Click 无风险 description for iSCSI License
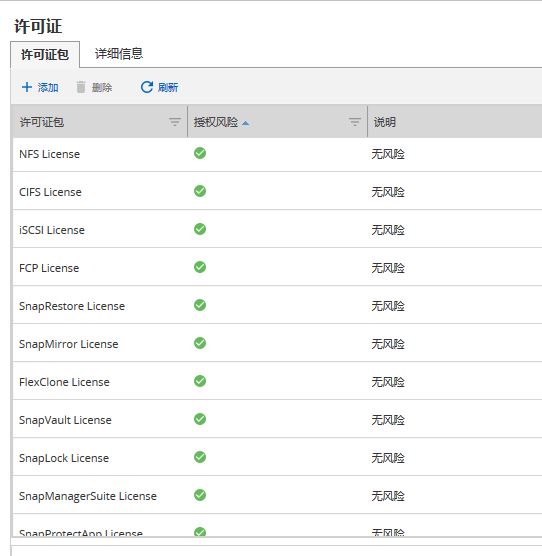This screenshot has height=556, width=542. point(388,230)
